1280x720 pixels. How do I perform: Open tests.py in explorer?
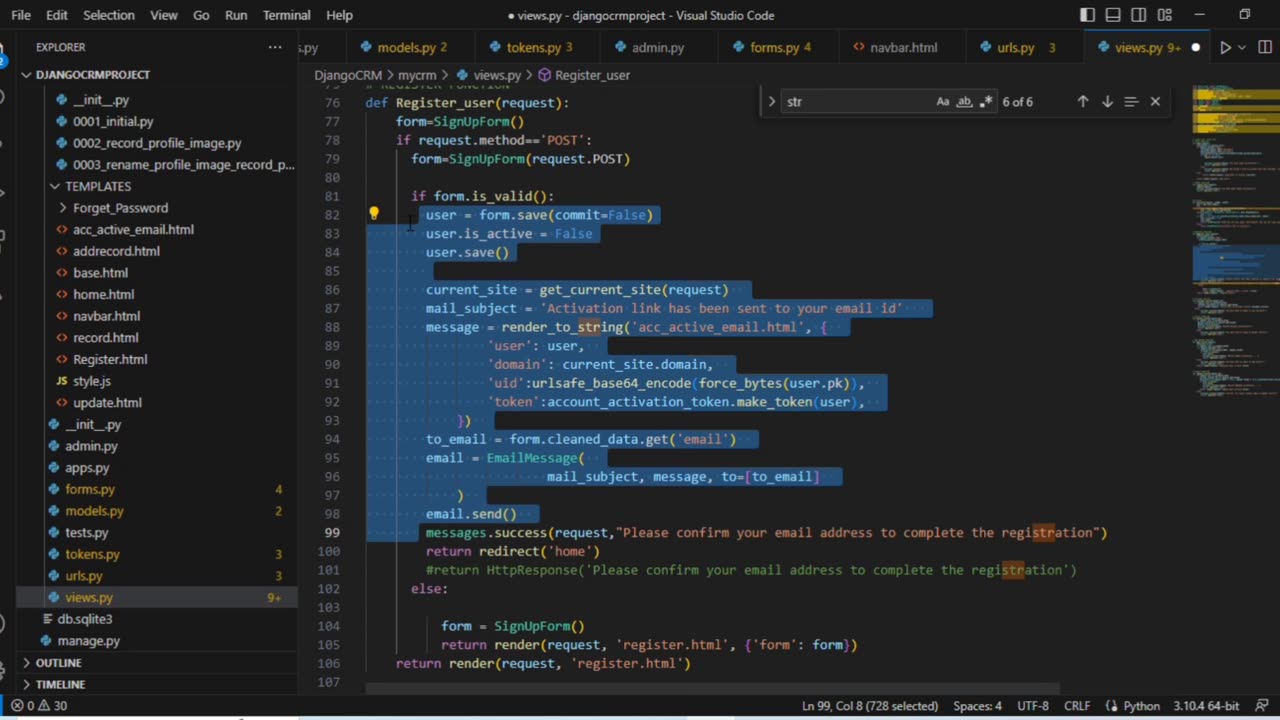point(86,532)
